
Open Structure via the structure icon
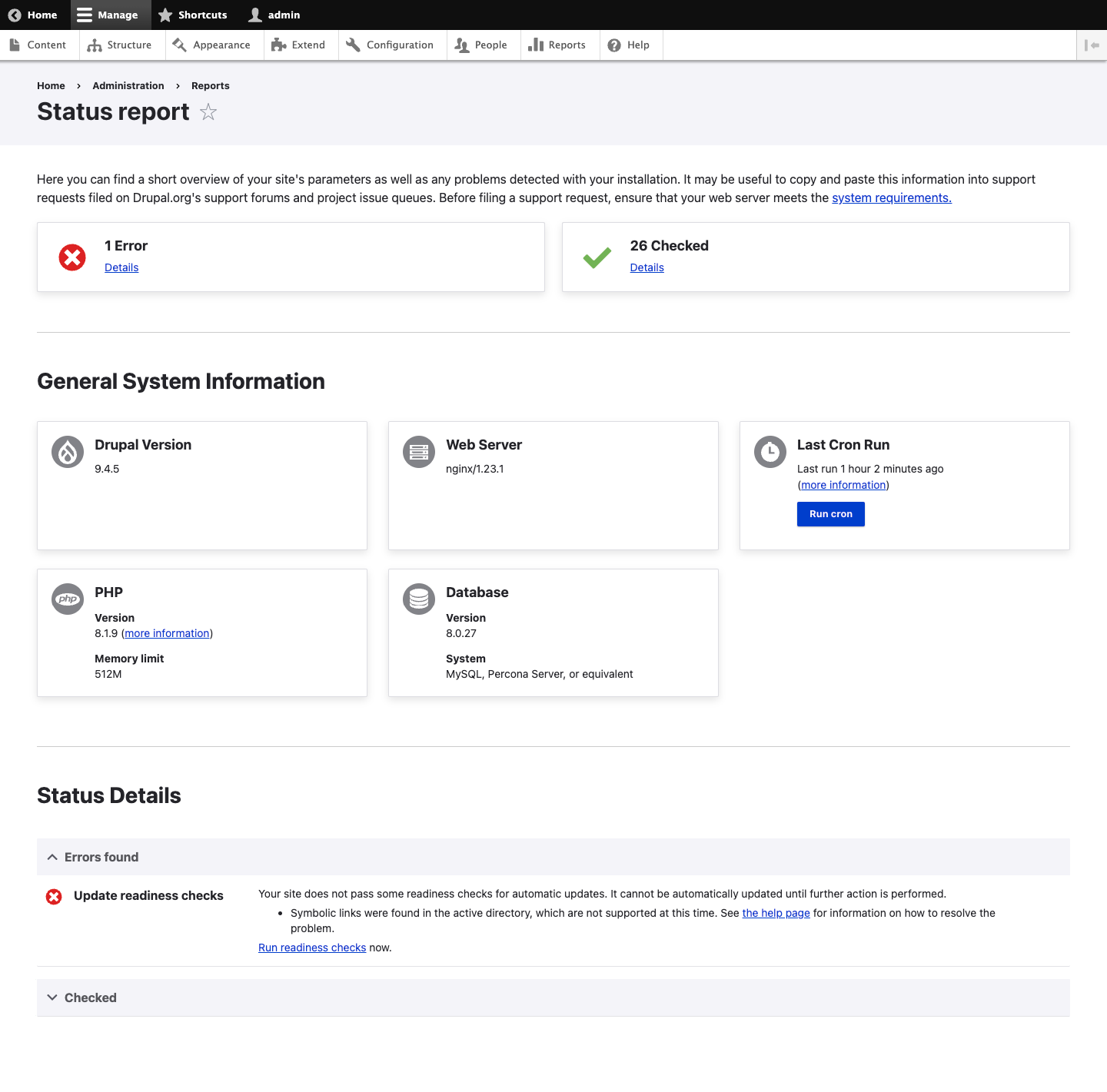94,45
